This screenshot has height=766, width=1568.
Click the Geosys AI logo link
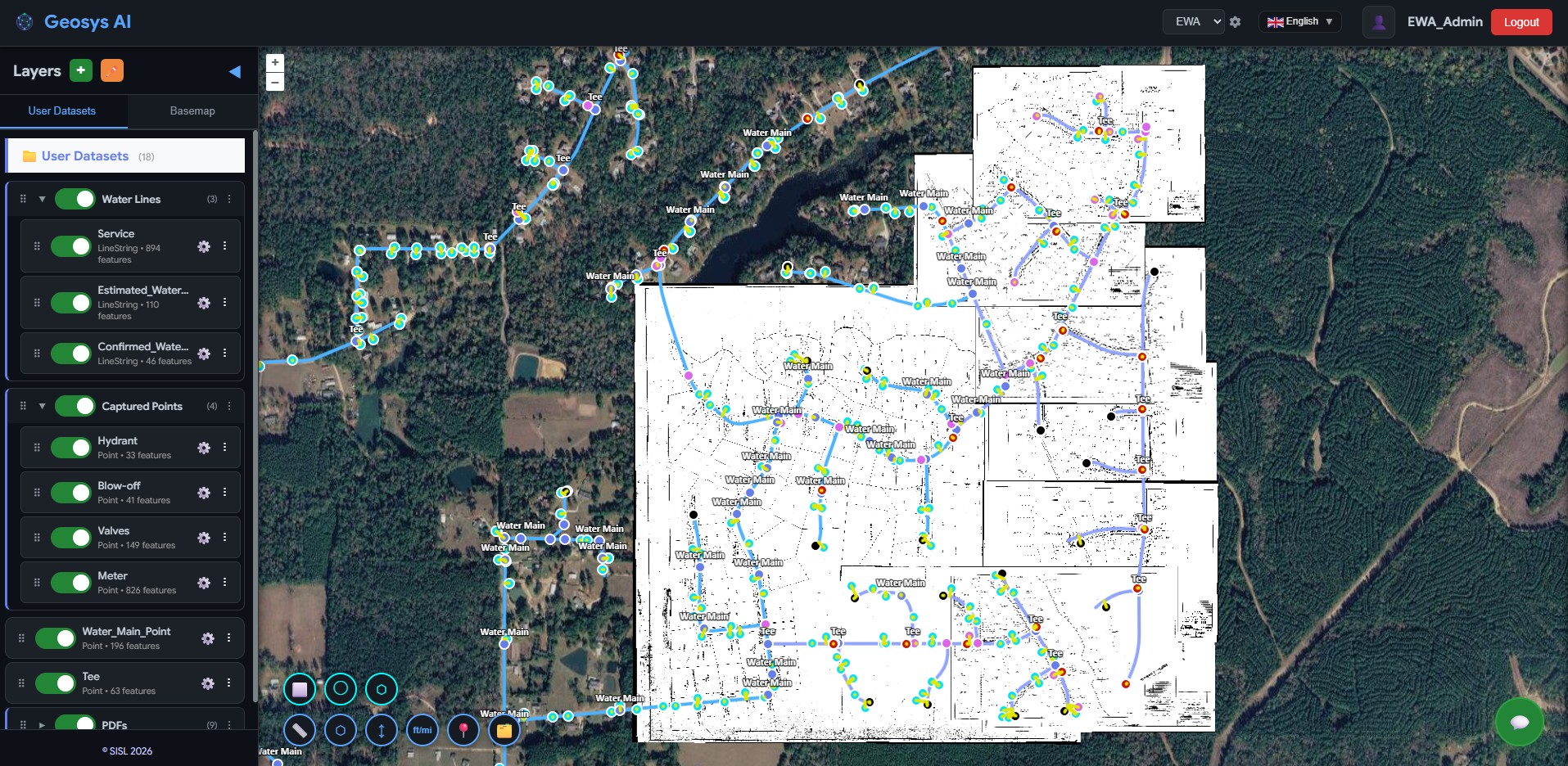74,22
